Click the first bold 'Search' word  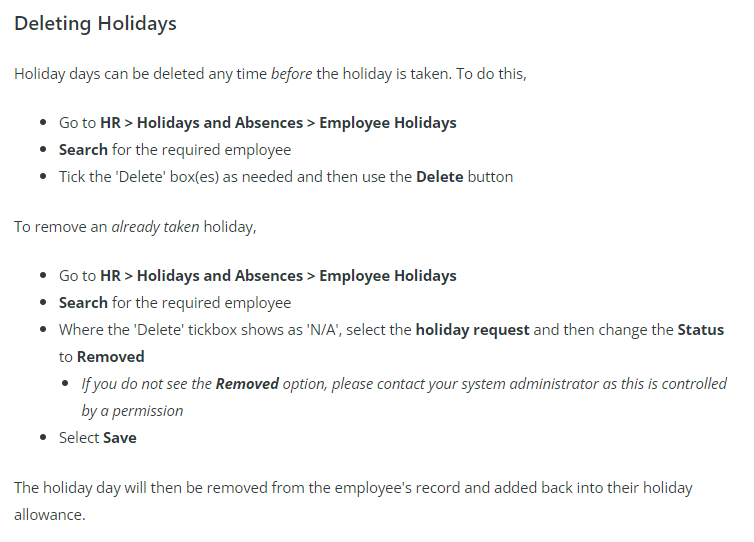pyautogui.click(x=83, y=150)
